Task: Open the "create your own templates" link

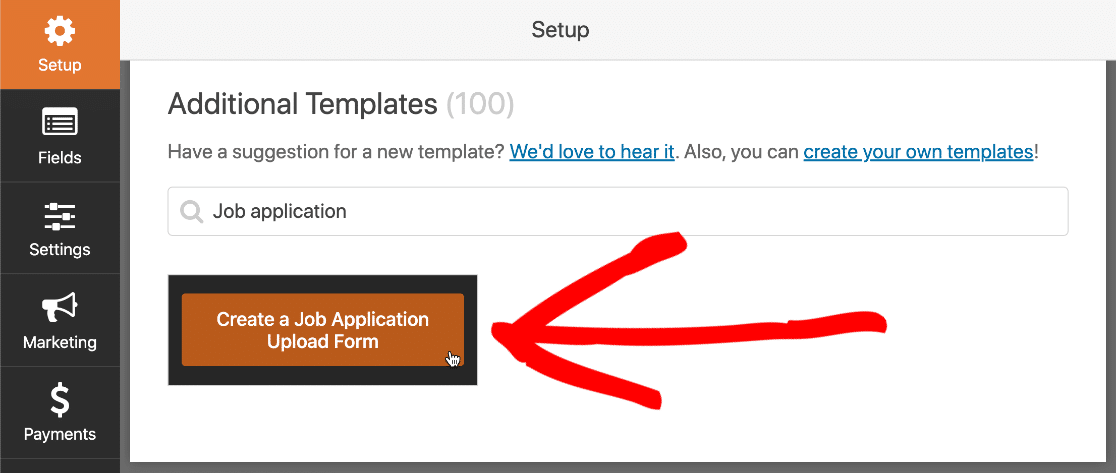Action: [x=918, y=152]
